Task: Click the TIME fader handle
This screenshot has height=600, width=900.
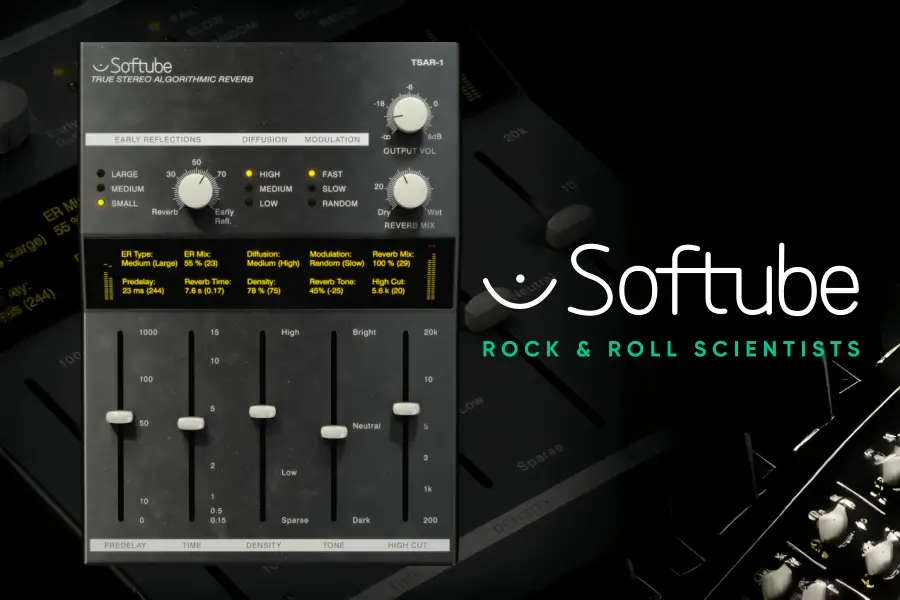Action: click(x=190, y=424)
